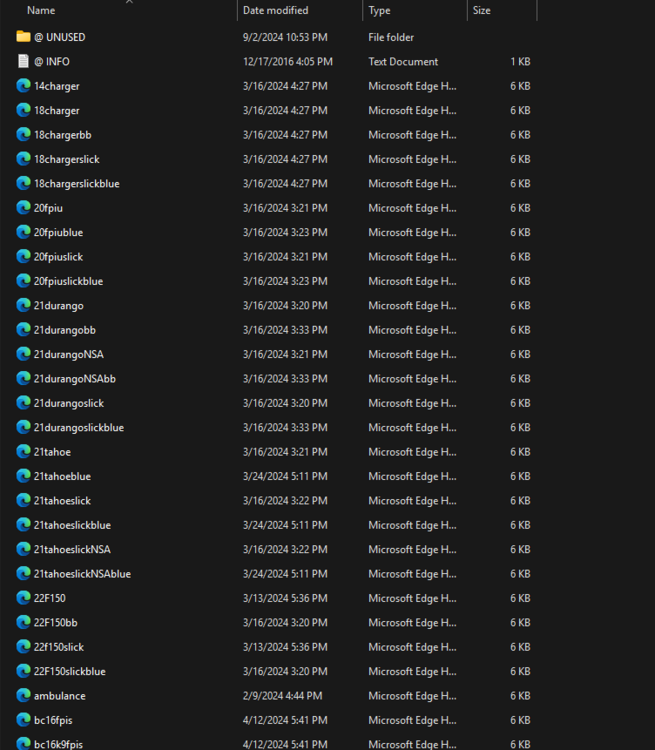The width and height of the screenshot is (655, 750).
Task: Click the 18chargerbb file icon
Action: click(23, 134)
